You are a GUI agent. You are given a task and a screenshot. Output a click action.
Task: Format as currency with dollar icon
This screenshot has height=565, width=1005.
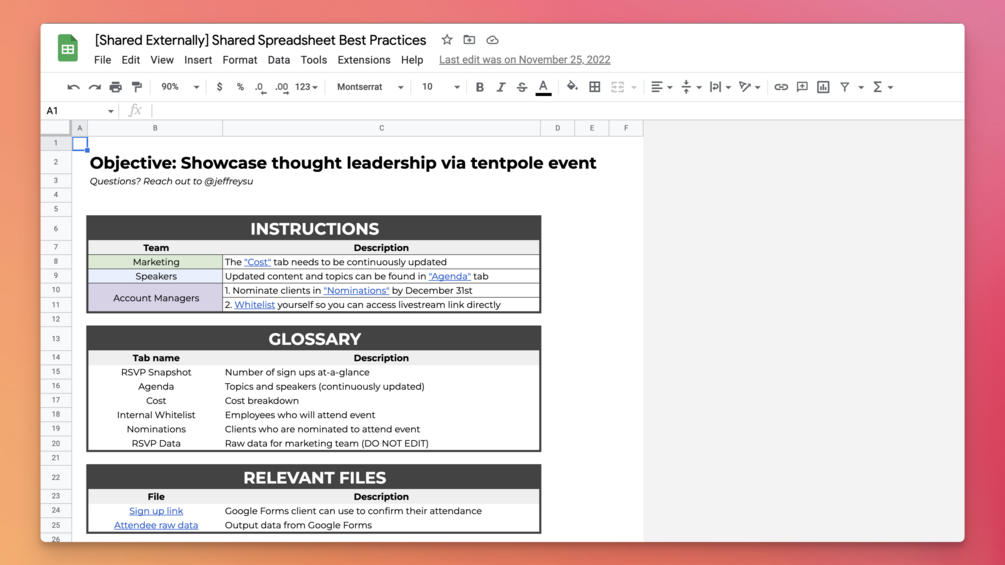click(x=219, y=87)
